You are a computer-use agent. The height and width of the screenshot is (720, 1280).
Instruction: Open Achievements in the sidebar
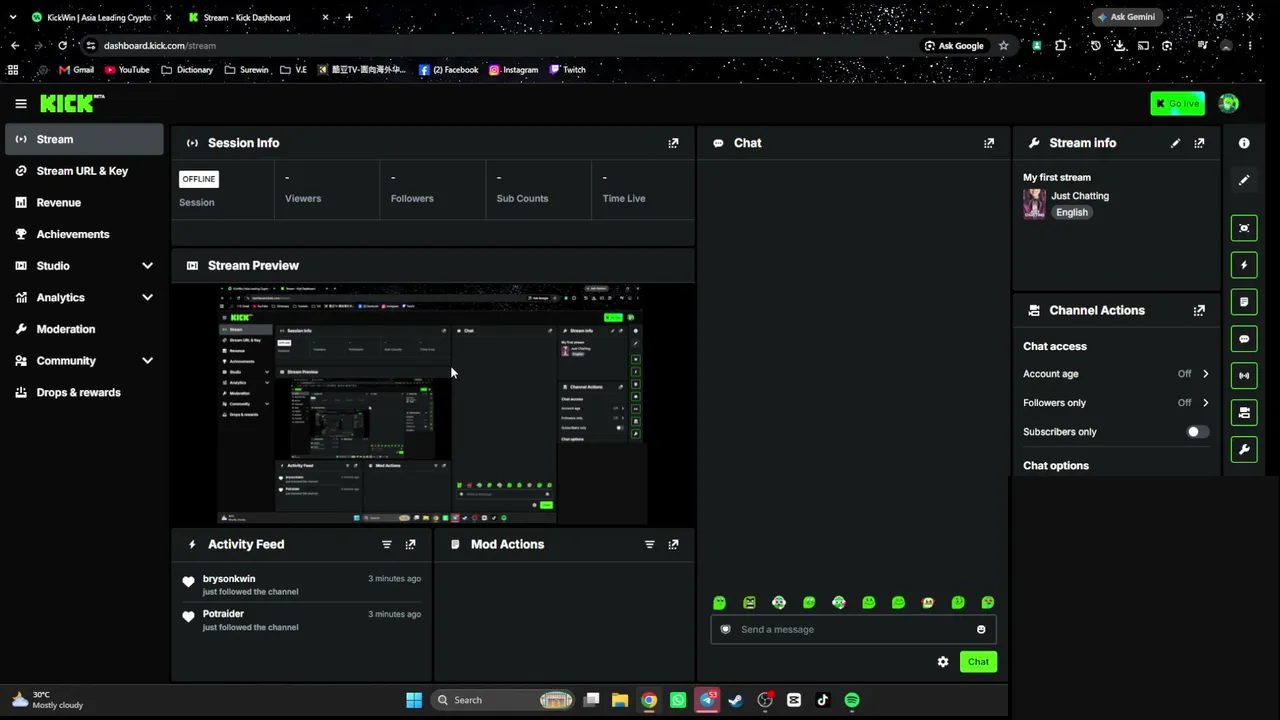pos(84,234)
